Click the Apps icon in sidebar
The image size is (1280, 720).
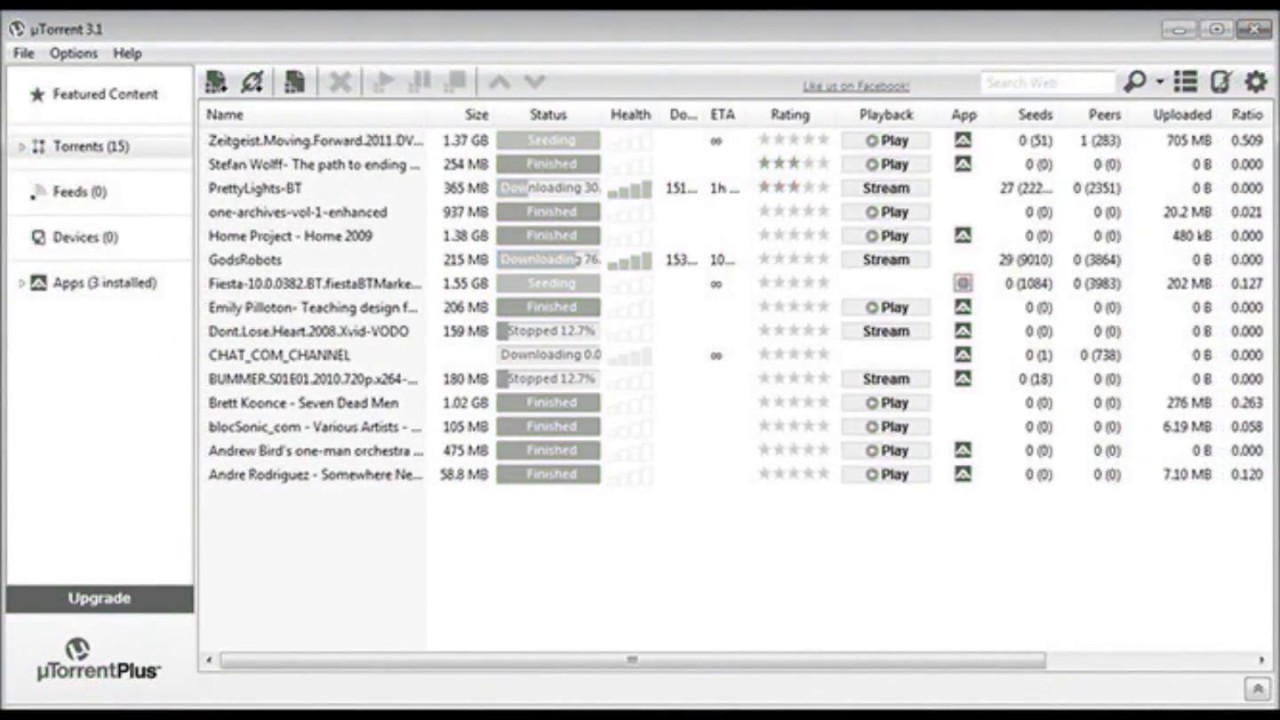[x=38, y=283]
